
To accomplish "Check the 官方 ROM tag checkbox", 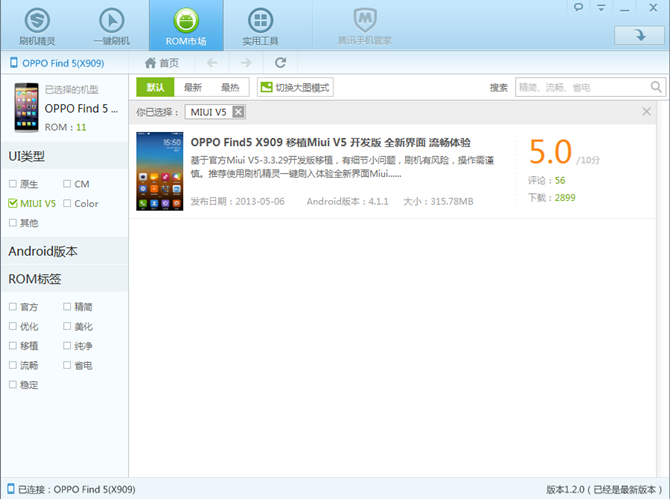I will tap(13, 307).
